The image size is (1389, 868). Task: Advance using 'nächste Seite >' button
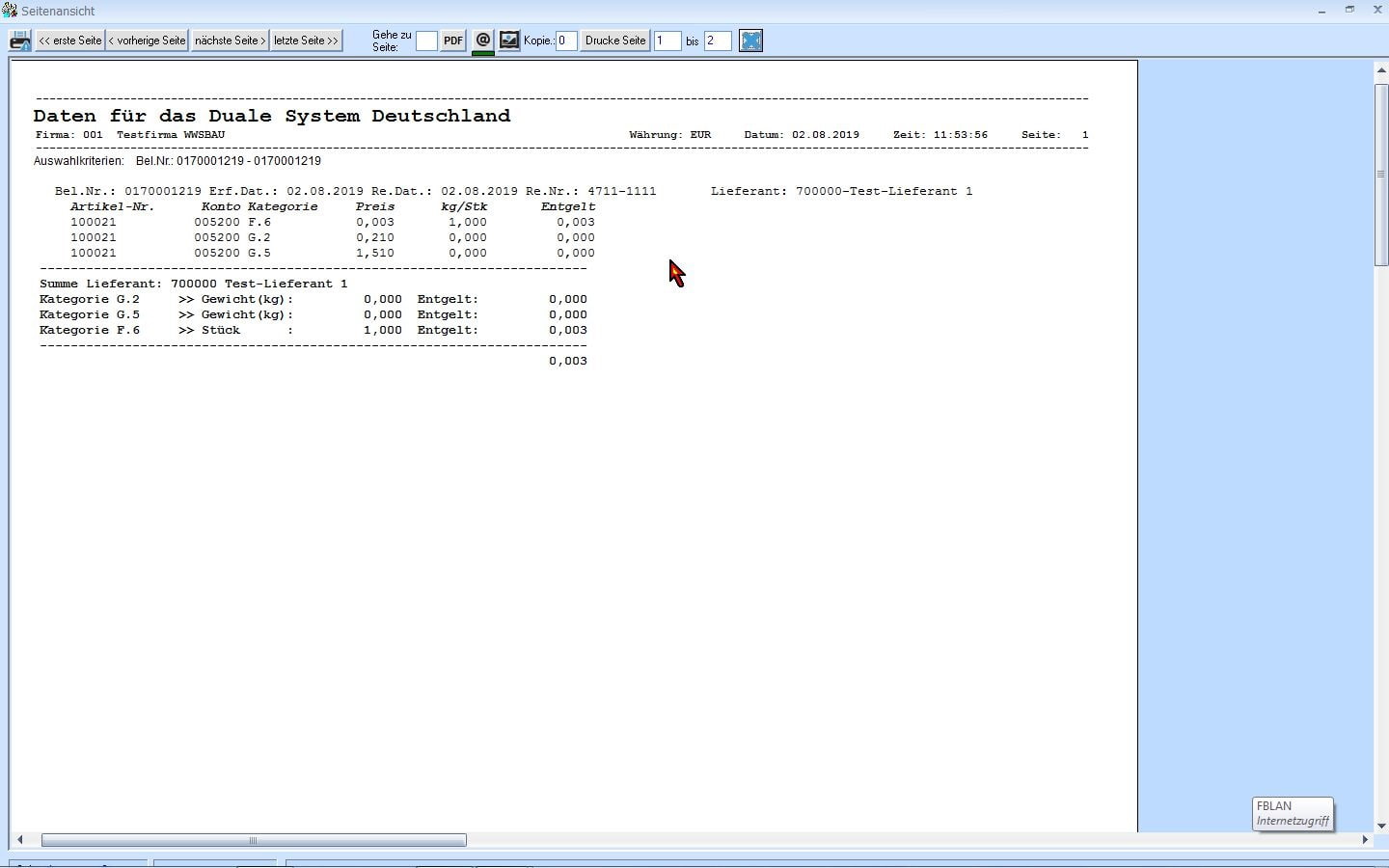click(x=230, y=41)
